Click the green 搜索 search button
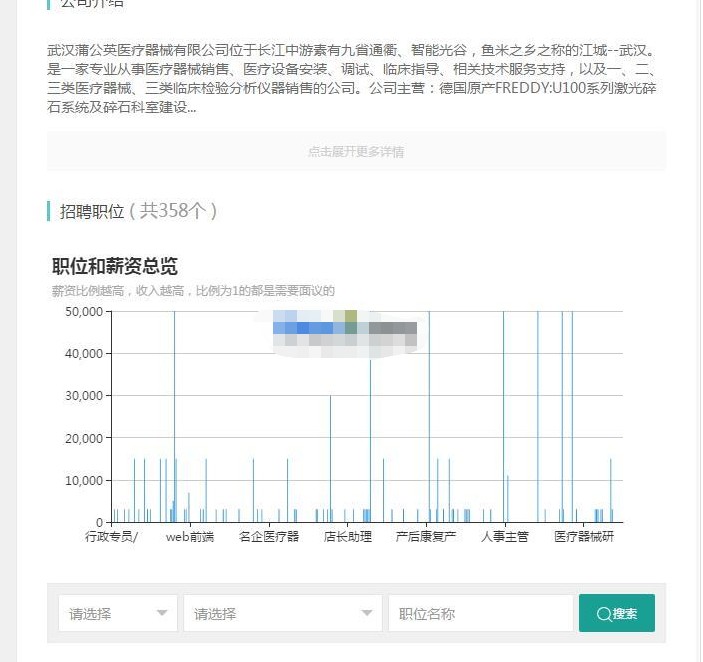The width and height of the screenshot is (703, 662). pyautogui.click(x=617, y=613)
